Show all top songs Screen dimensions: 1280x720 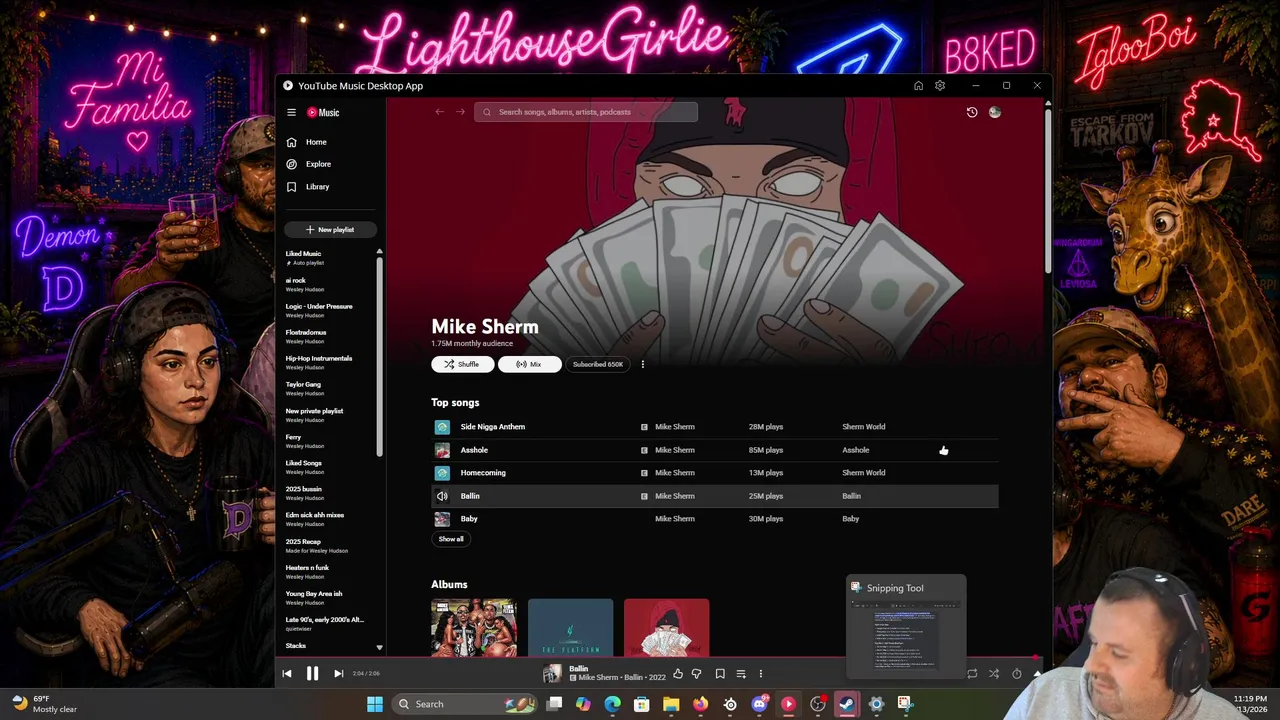pos(451,539)
